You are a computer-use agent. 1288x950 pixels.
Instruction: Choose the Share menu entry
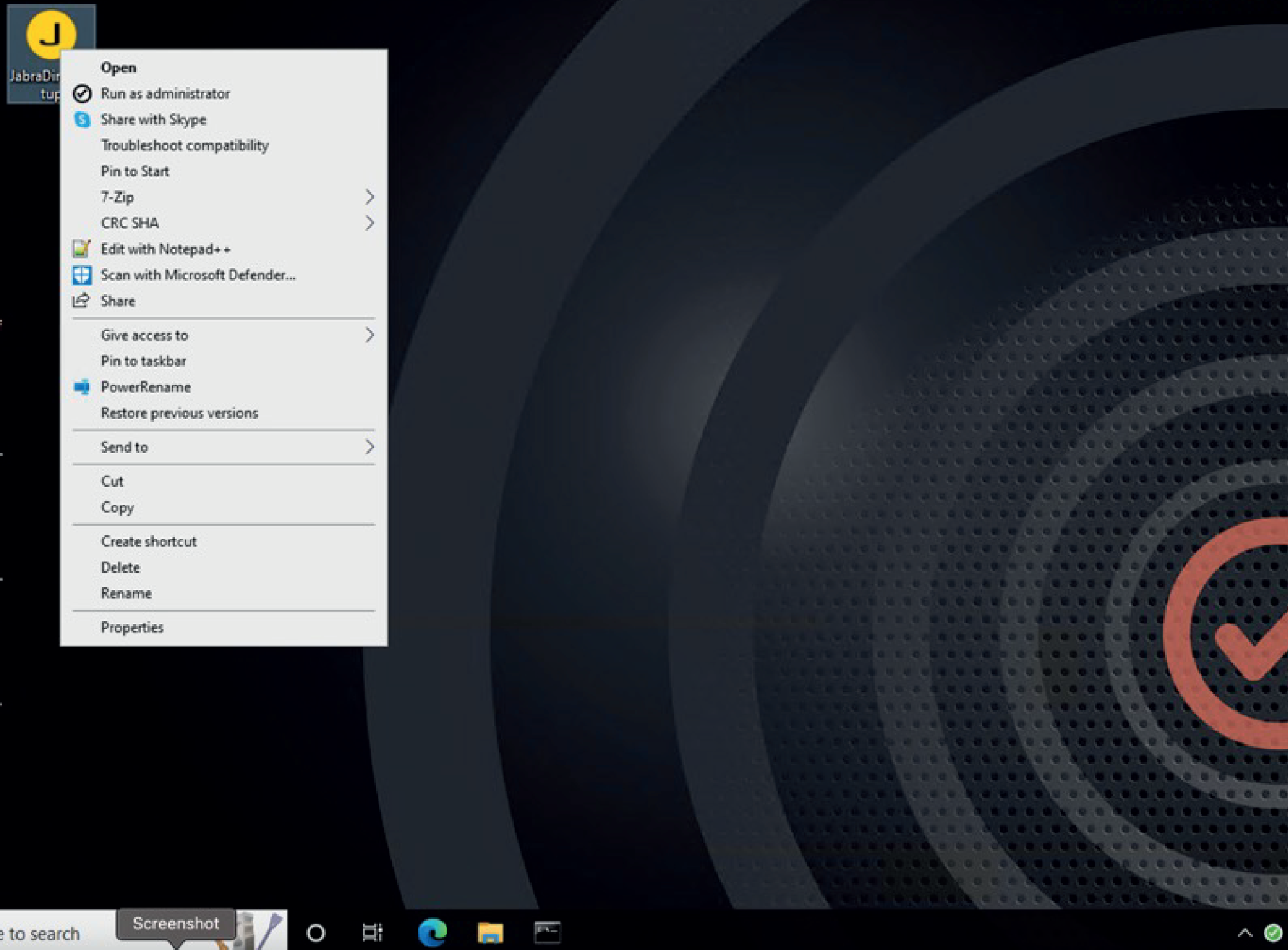coord(224,301)
